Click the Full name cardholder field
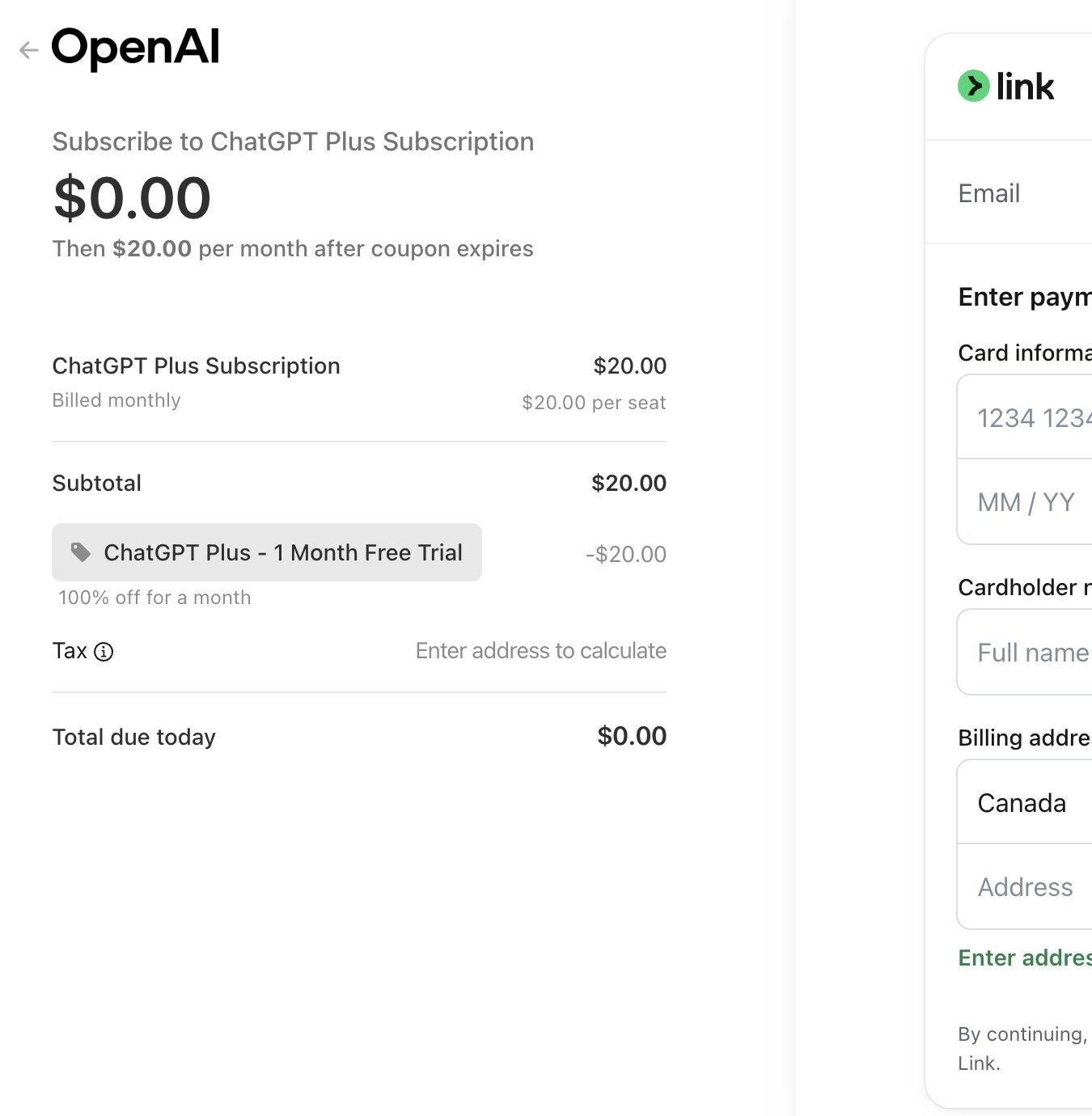1092x1116 pixels. (x=1025, y=652)
